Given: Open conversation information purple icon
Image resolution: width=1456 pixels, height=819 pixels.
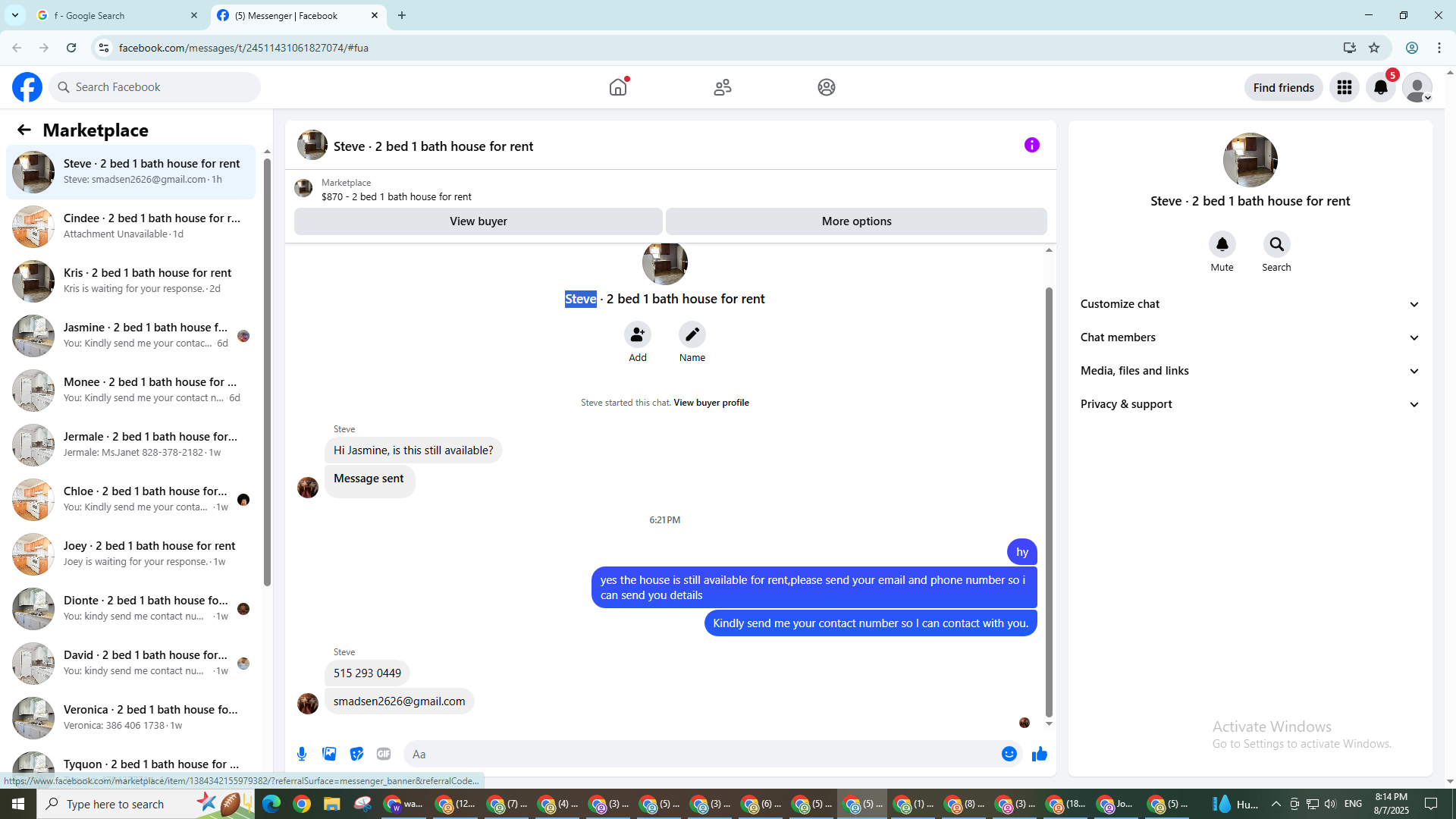Looking at the screenshot, I should [x=1032, y=145].
